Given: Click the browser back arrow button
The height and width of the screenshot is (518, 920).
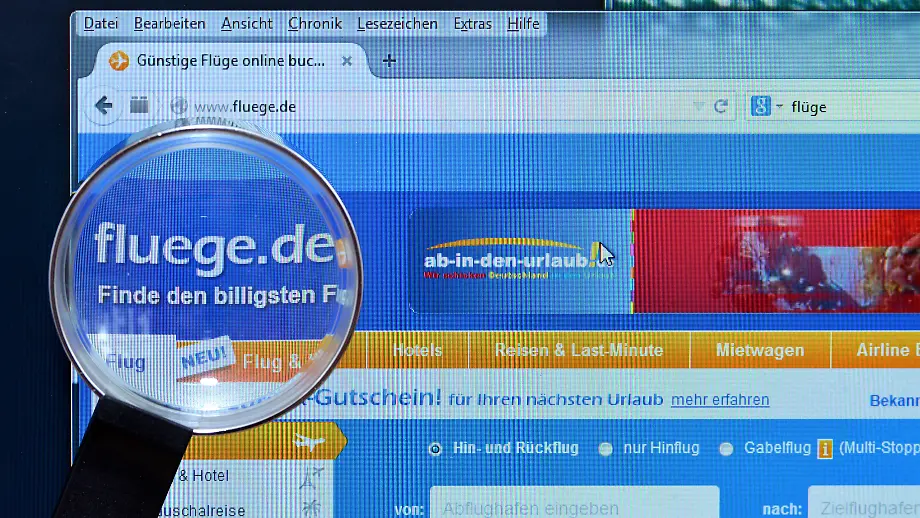Looking at the screenshot, I should pyautogui.click(x=103, y=106).
